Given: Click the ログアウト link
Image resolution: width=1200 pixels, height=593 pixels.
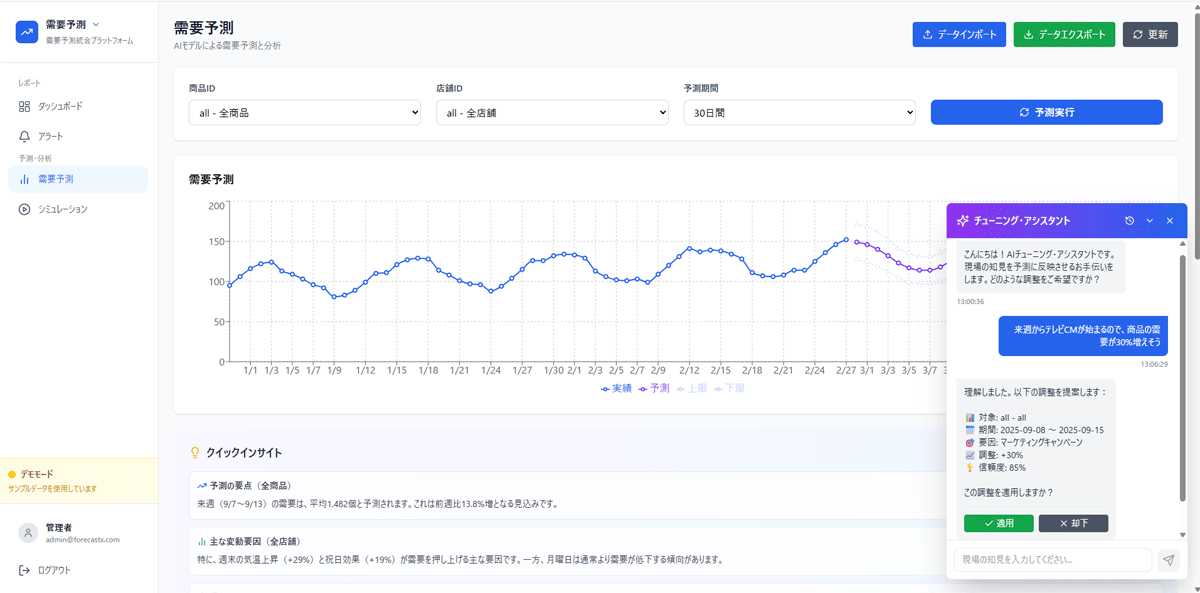Looking at the screenshot, I should click(x=45, y=570).
